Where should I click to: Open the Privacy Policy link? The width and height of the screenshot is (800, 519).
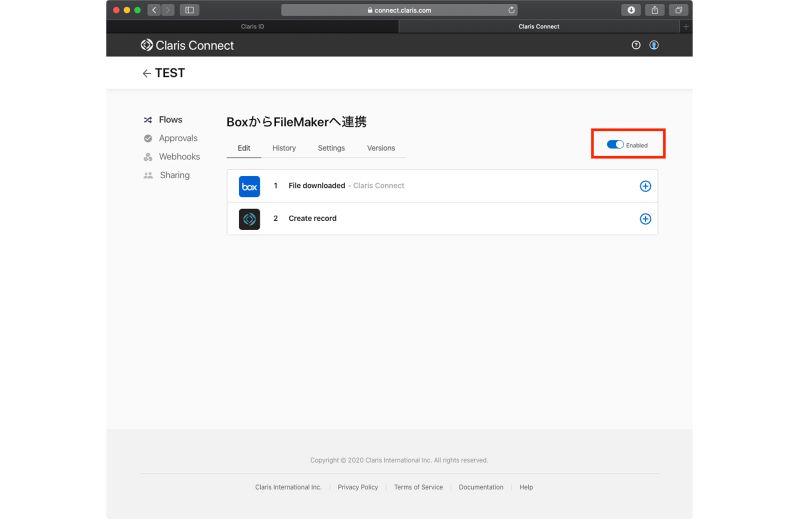point(358,487)
